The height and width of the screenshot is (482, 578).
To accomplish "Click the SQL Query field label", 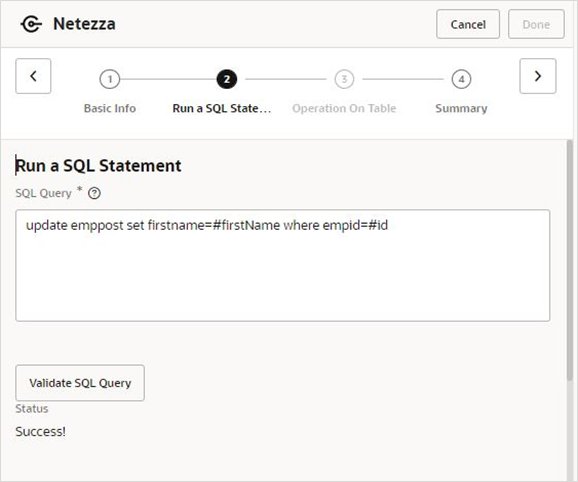I will tap(43, 193).
